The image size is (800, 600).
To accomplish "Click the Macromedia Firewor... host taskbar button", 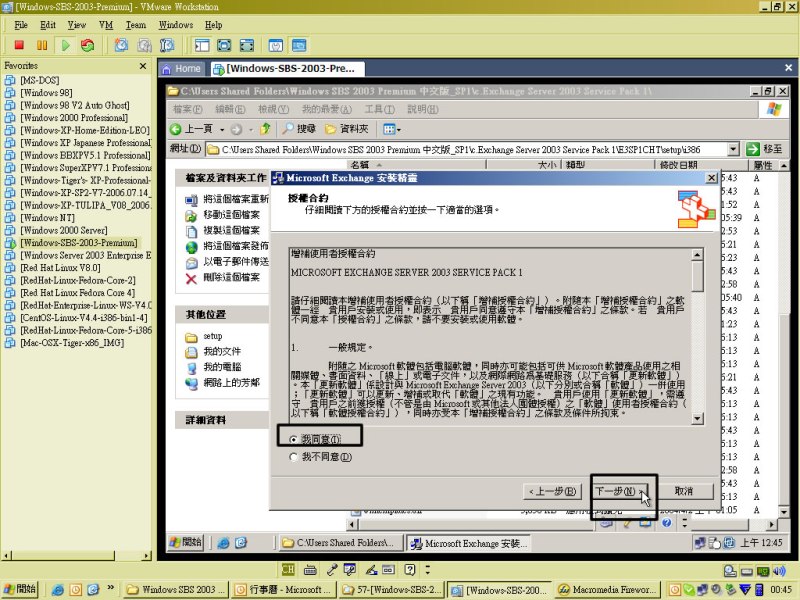I will tap(607, 589).
